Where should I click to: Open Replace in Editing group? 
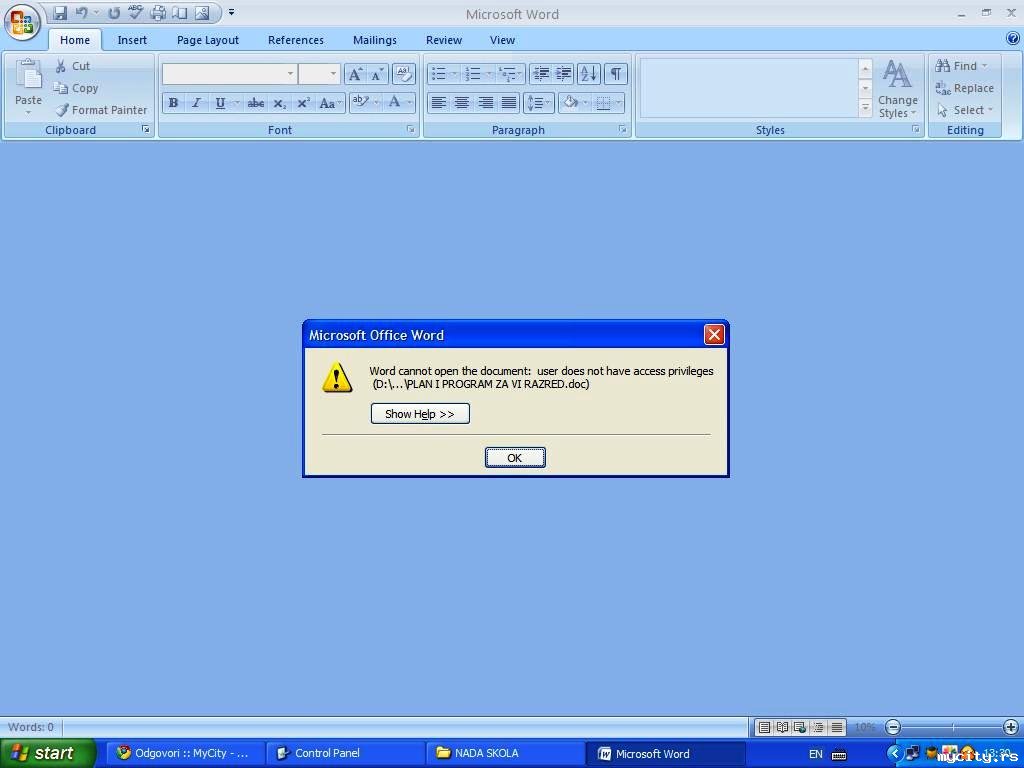click(965, 88)
